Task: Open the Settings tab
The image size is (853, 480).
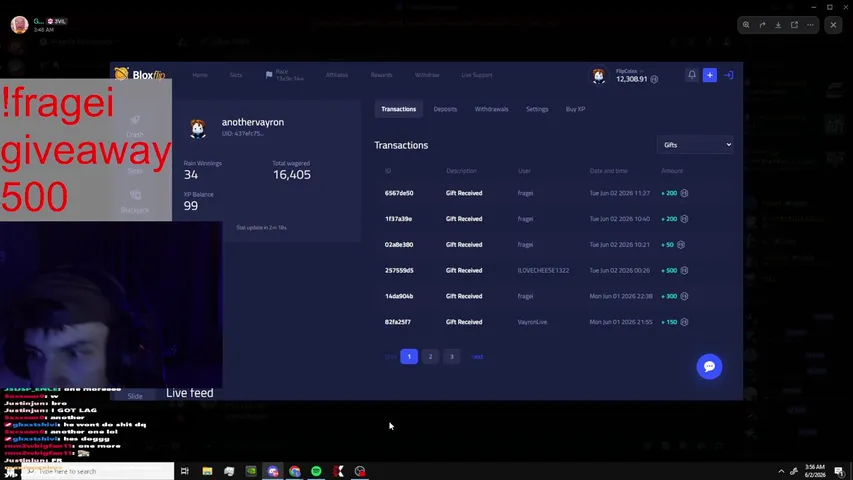Action: point(537,109)
